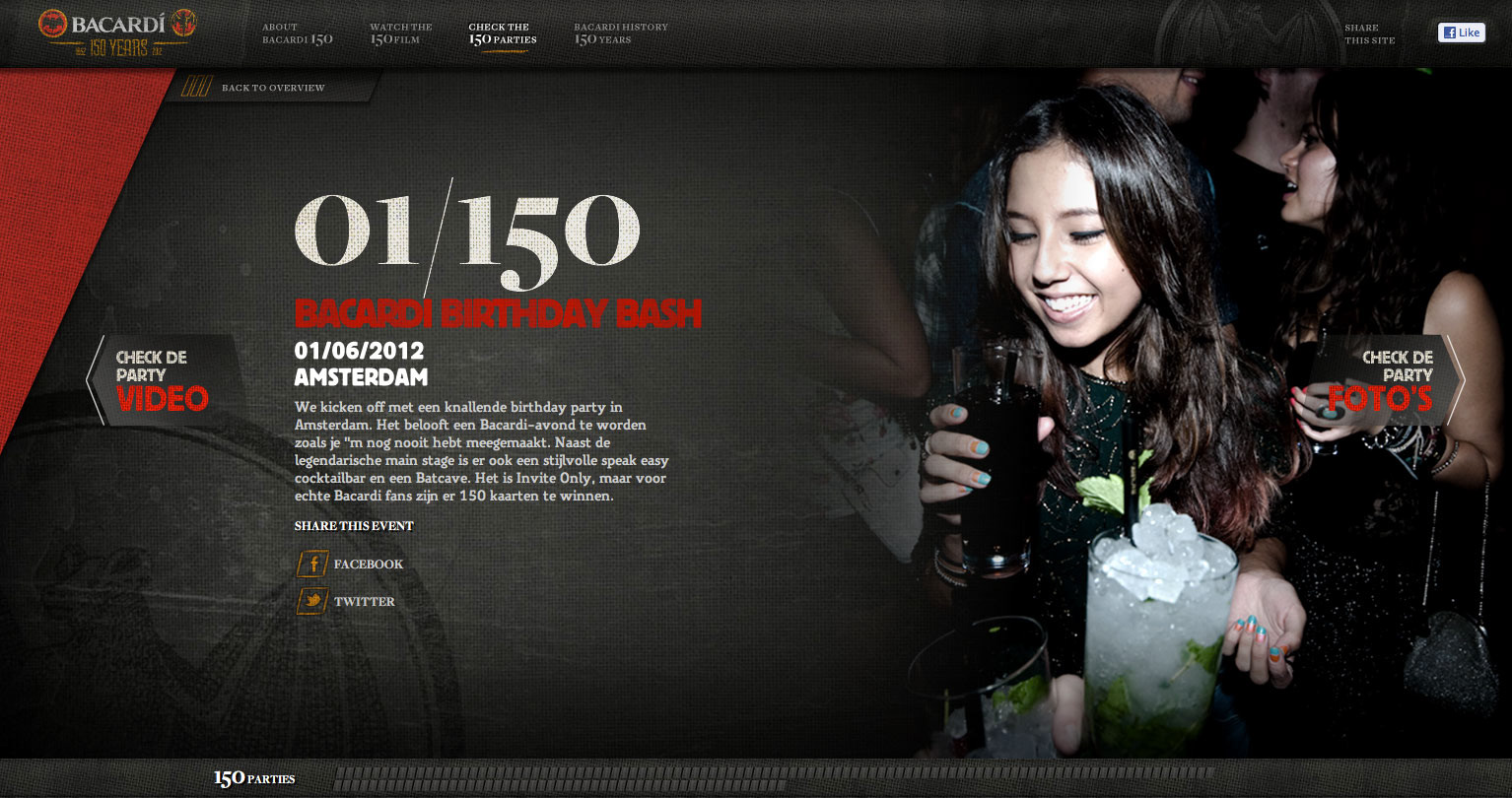Click the striped icon beside Back to Overview

(x=196, y=87)
